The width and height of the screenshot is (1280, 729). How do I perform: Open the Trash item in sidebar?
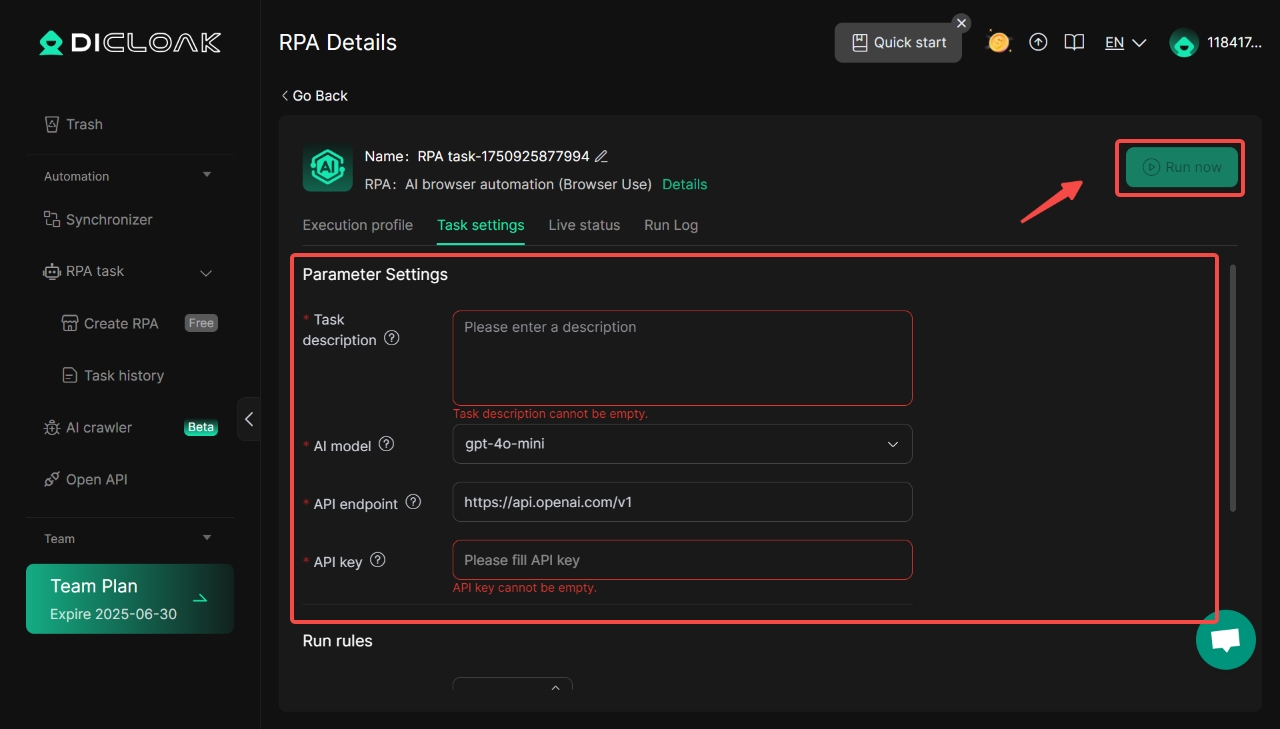[74, 124]
